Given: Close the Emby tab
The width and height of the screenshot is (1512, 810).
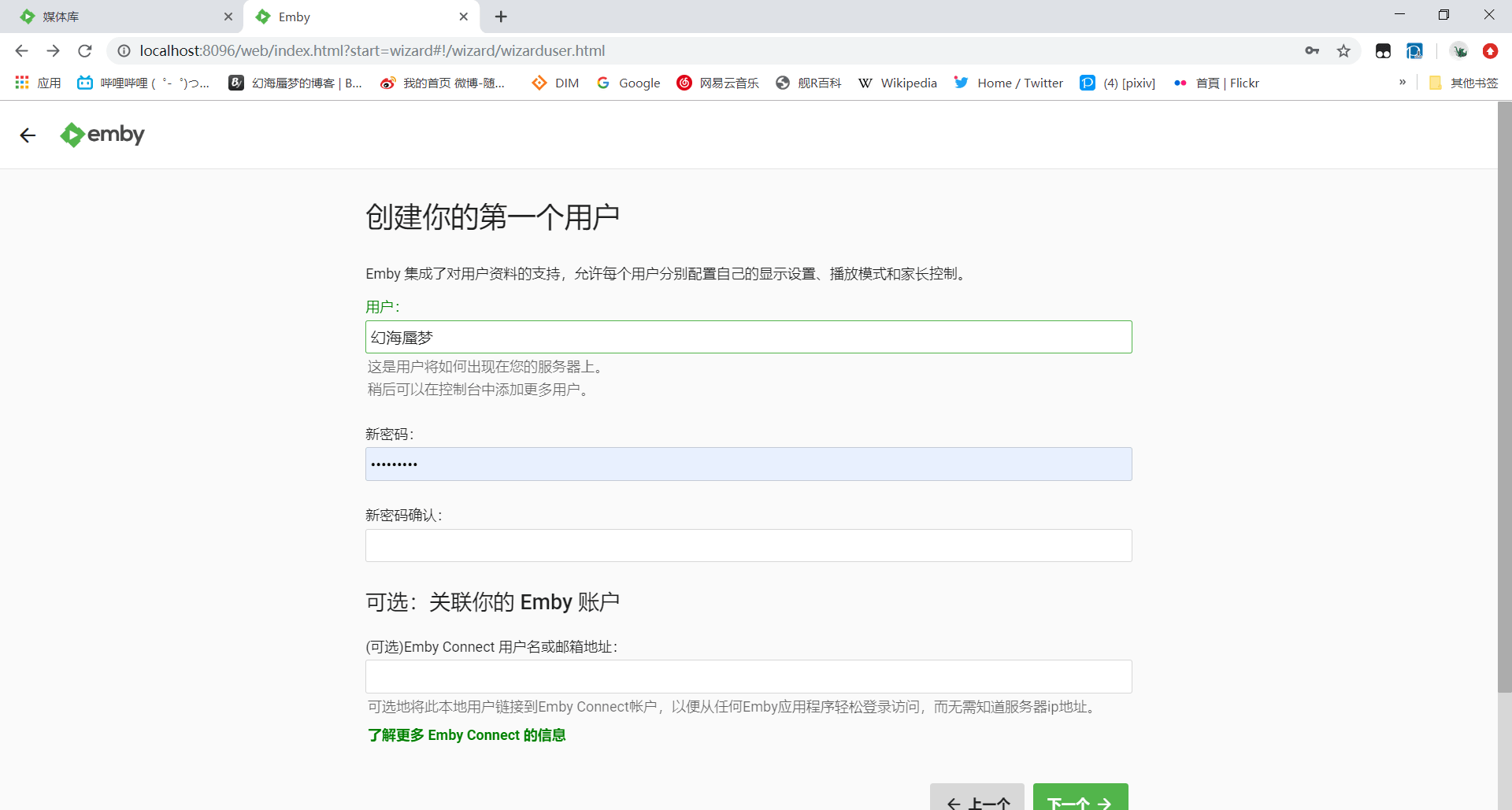Looking at the screenshot, I should (463, 17).
